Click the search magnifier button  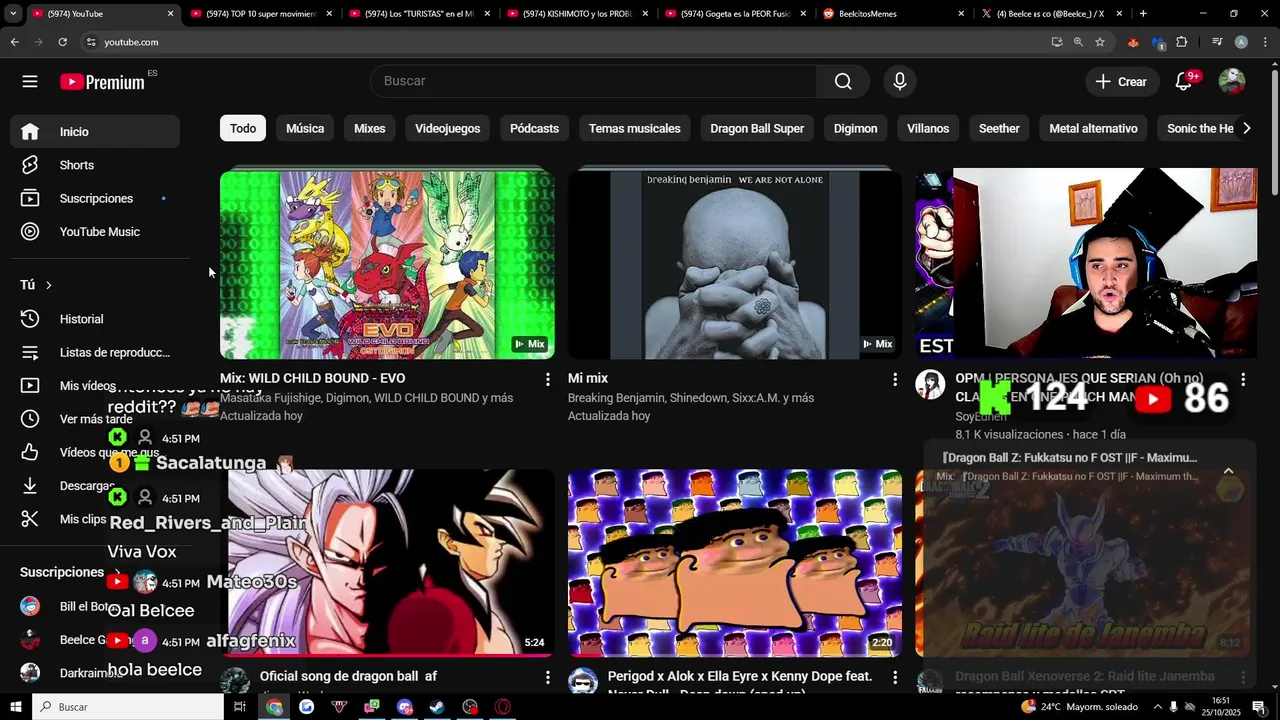click(843, 81)
